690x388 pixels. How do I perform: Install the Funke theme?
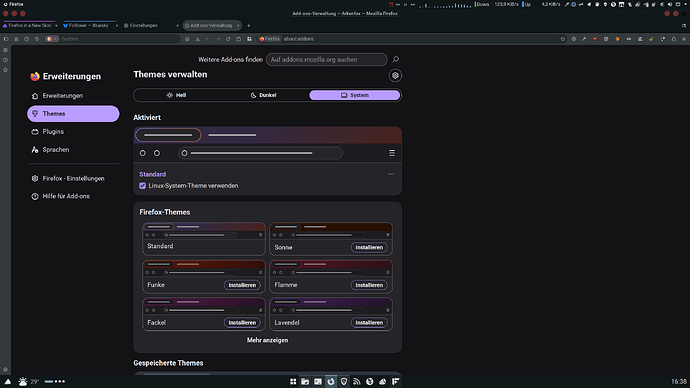click(x=242, y=285)
